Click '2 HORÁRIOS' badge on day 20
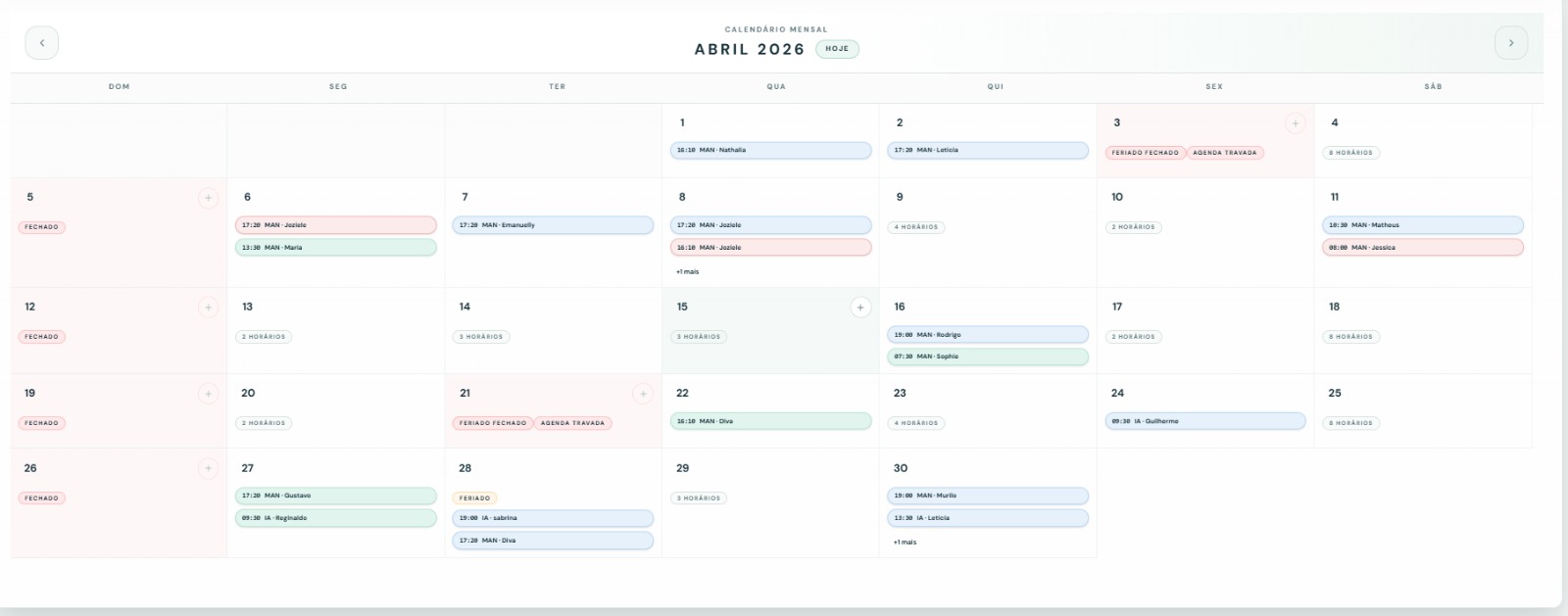1568x616 pixels. tap(264, 423)
